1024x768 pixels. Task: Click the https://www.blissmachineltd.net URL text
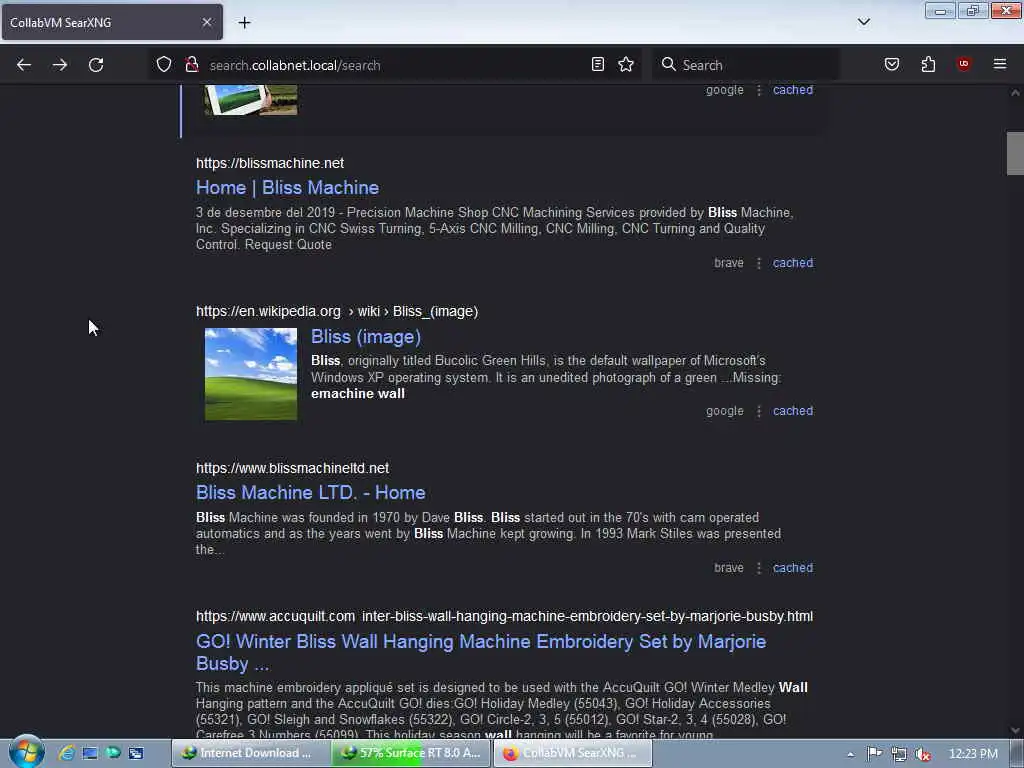293,468
